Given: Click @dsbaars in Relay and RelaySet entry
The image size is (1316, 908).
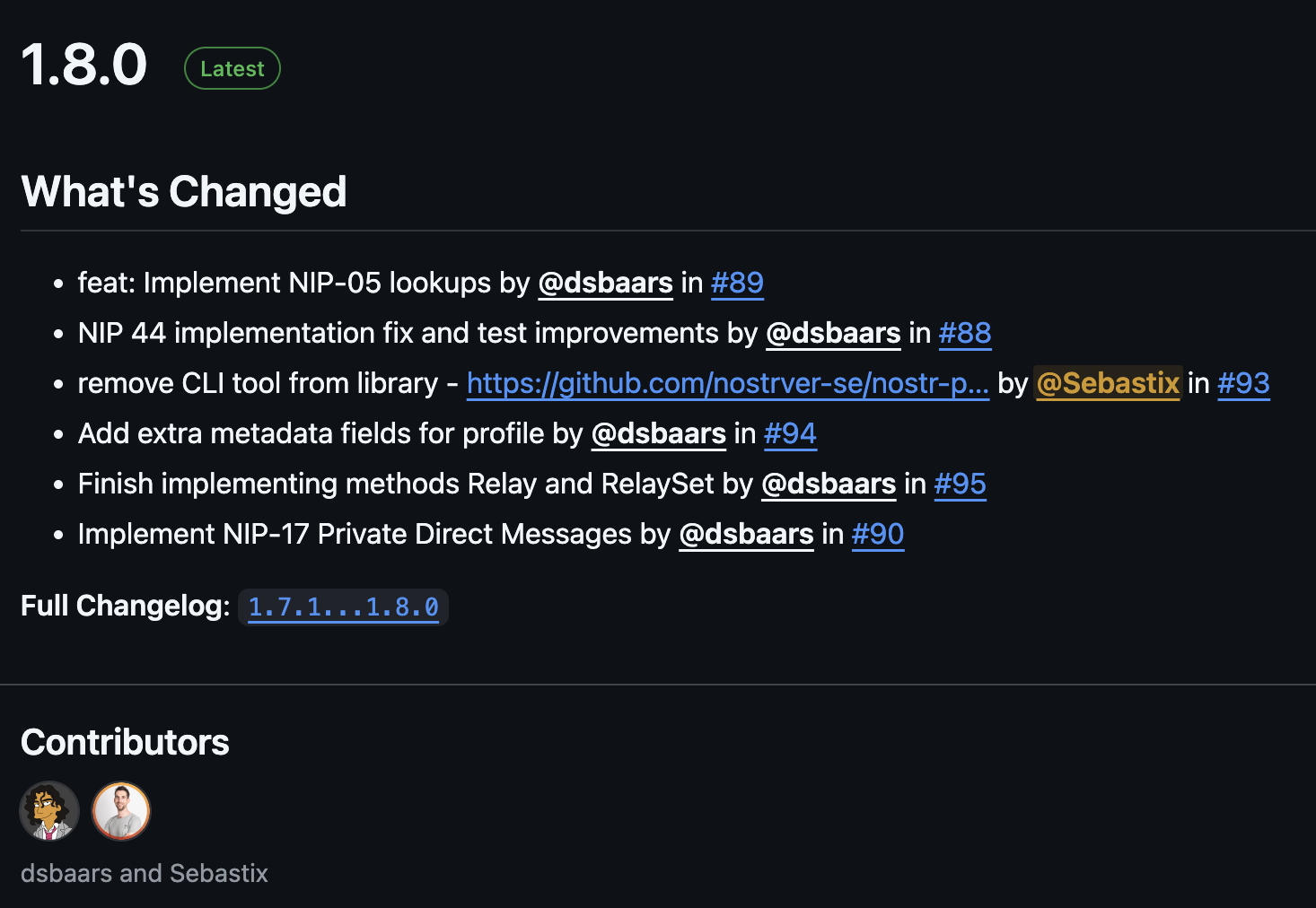Looking at the screenshot, I should [x=829, y=485].
